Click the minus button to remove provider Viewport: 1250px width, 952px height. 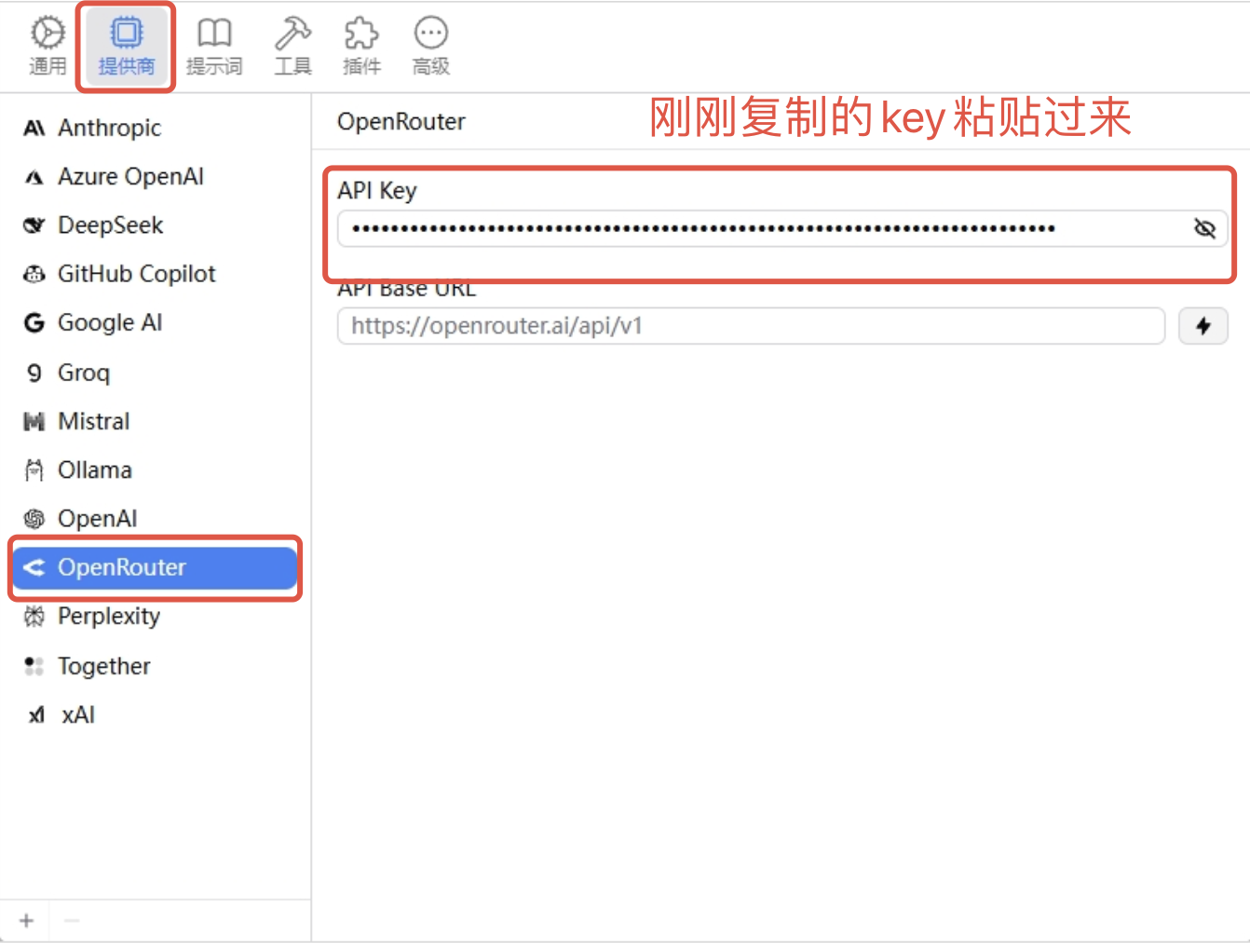coord(72,920)
